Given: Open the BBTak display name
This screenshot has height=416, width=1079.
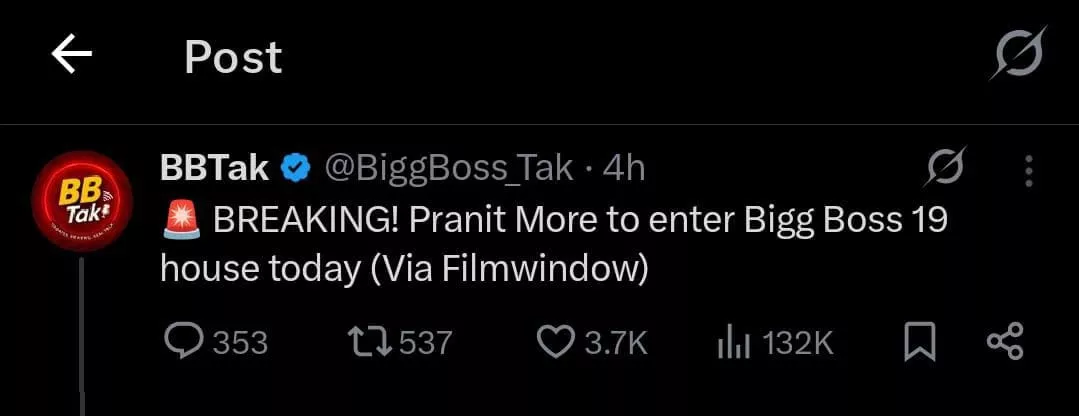Looking at the screenshot, I should coord(214,169).
